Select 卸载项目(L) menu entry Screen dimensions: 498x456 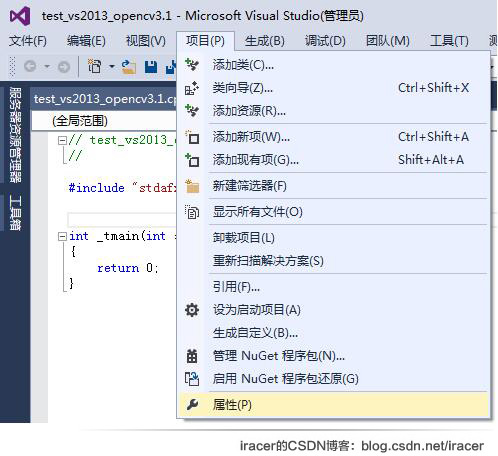tap(333, 238)
